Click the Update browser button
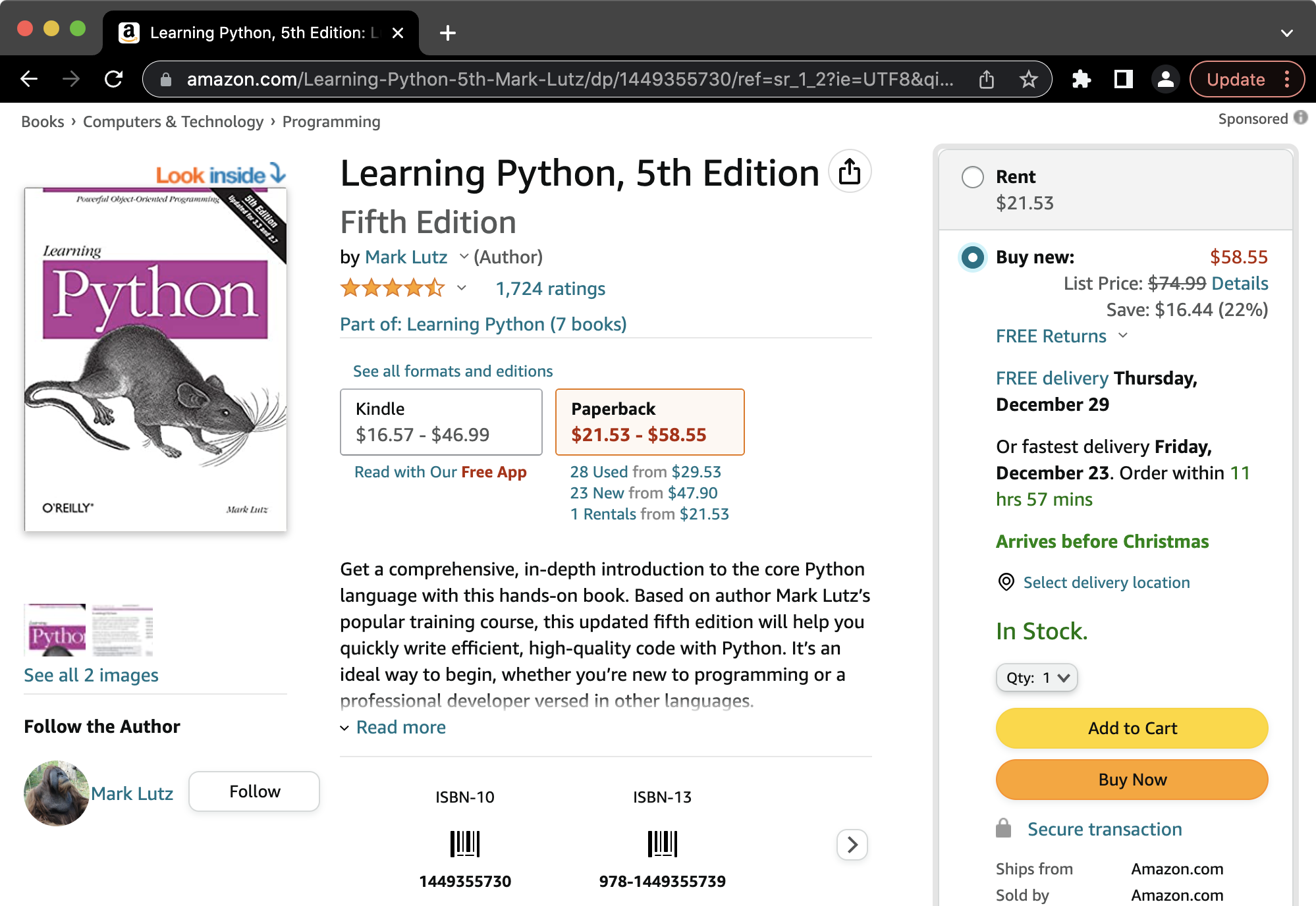1316x906 pixels. tap(1236, 79)
